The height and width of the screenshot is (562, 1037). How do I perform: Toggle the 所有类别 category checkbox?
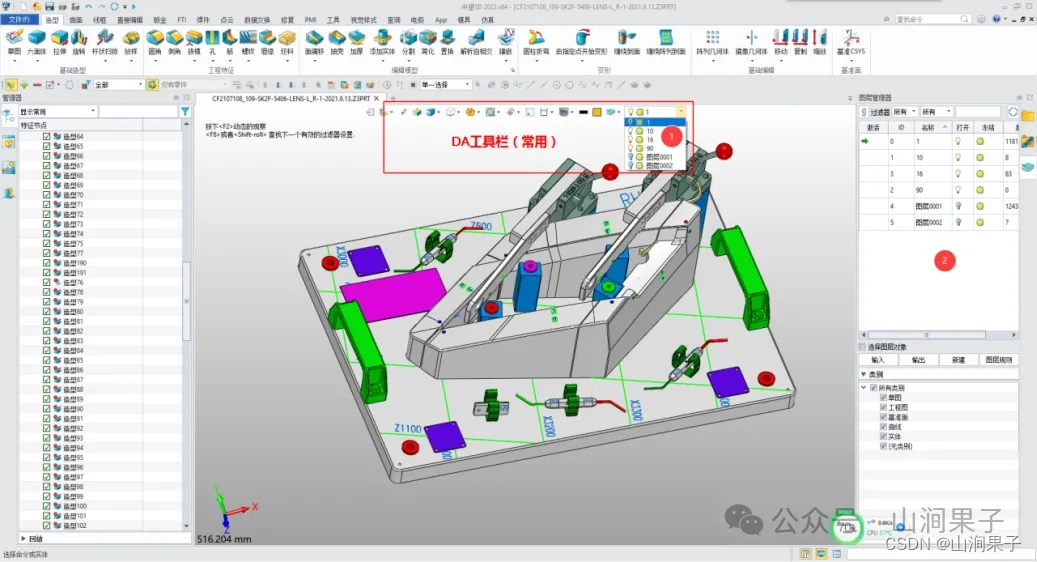pos(874,388)
